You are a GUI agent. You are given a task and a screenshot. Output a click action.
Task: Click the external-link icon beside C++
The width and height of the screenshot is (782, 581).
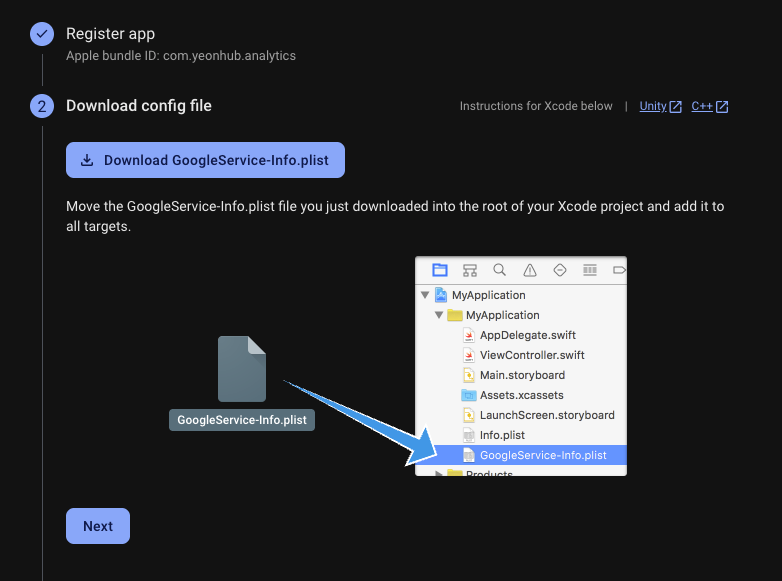(x=722, y=107)
